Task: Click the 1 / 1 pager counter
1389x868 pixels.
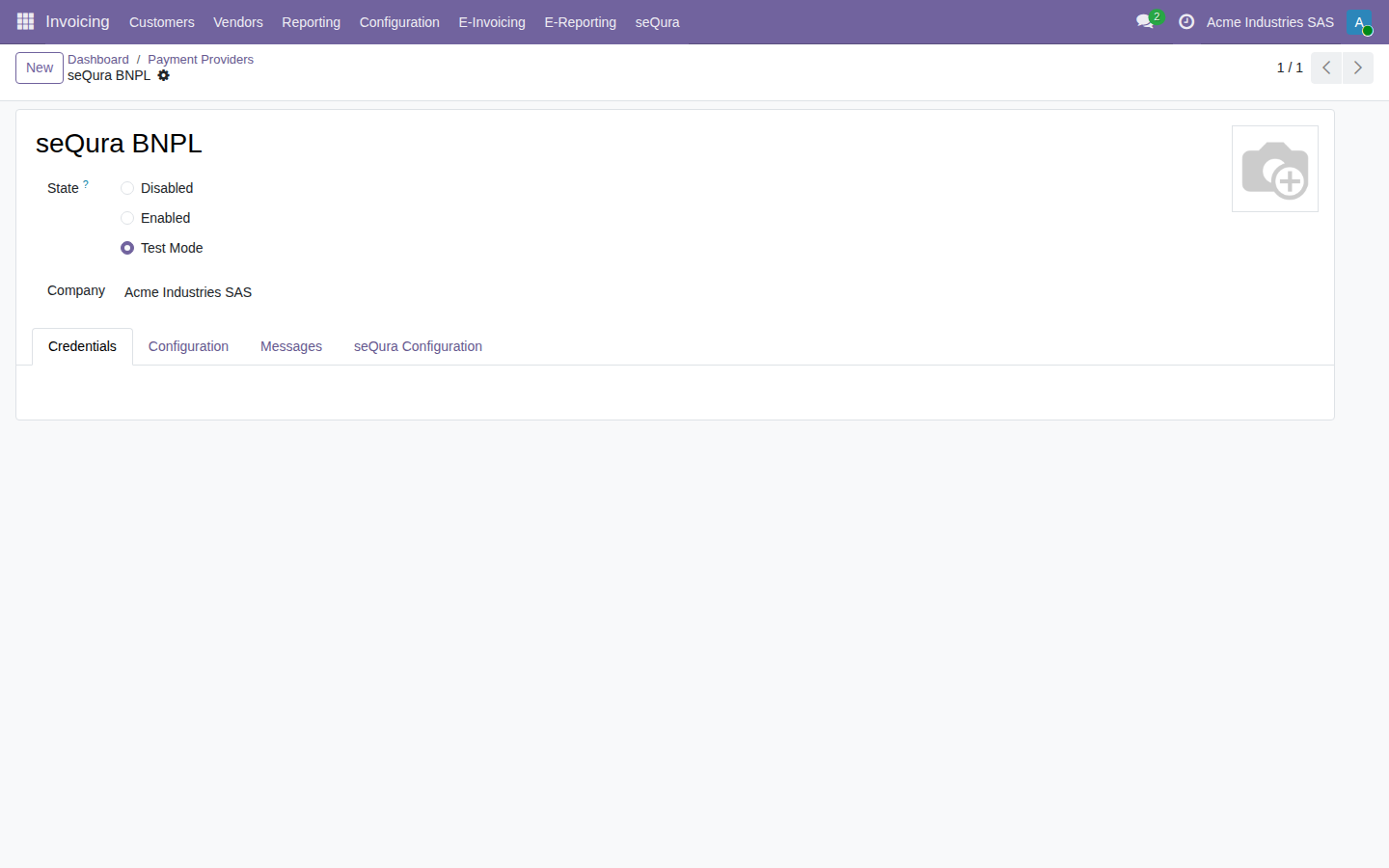Action: (x=1290, y=68)
